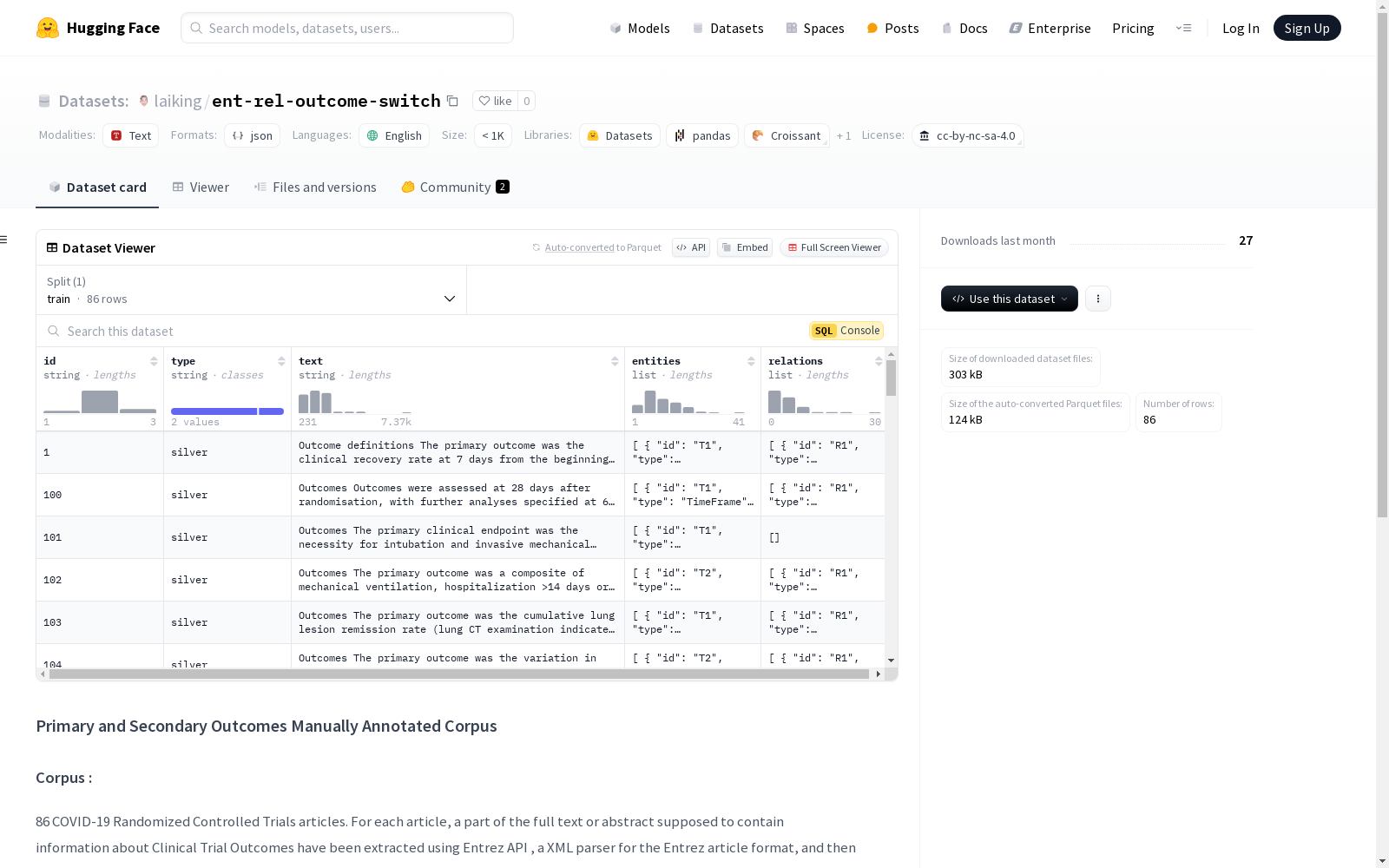Click table scroll-up arrow
Screen dimensions: 1389x868
coord(891,354)
